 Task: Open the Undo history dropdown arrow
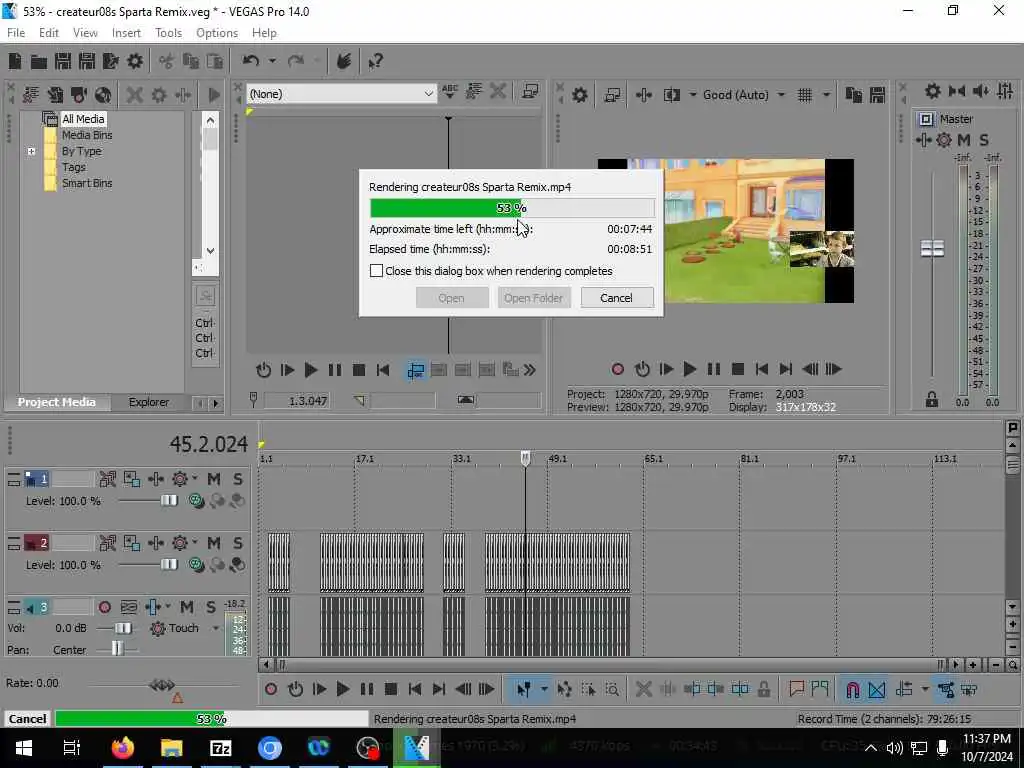coord(272,61)
